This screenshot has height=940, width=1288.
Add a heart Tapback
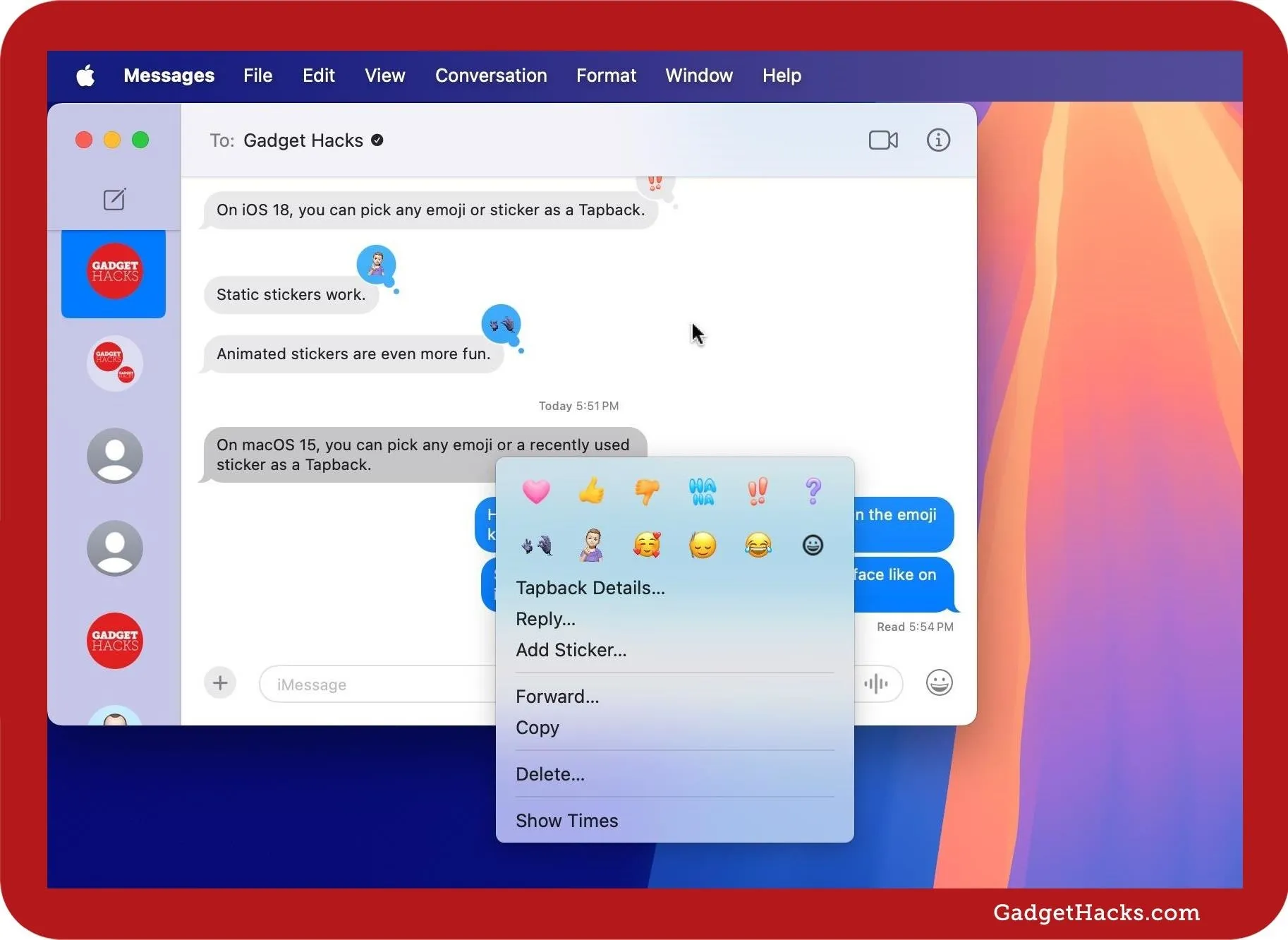click(536, 490)
